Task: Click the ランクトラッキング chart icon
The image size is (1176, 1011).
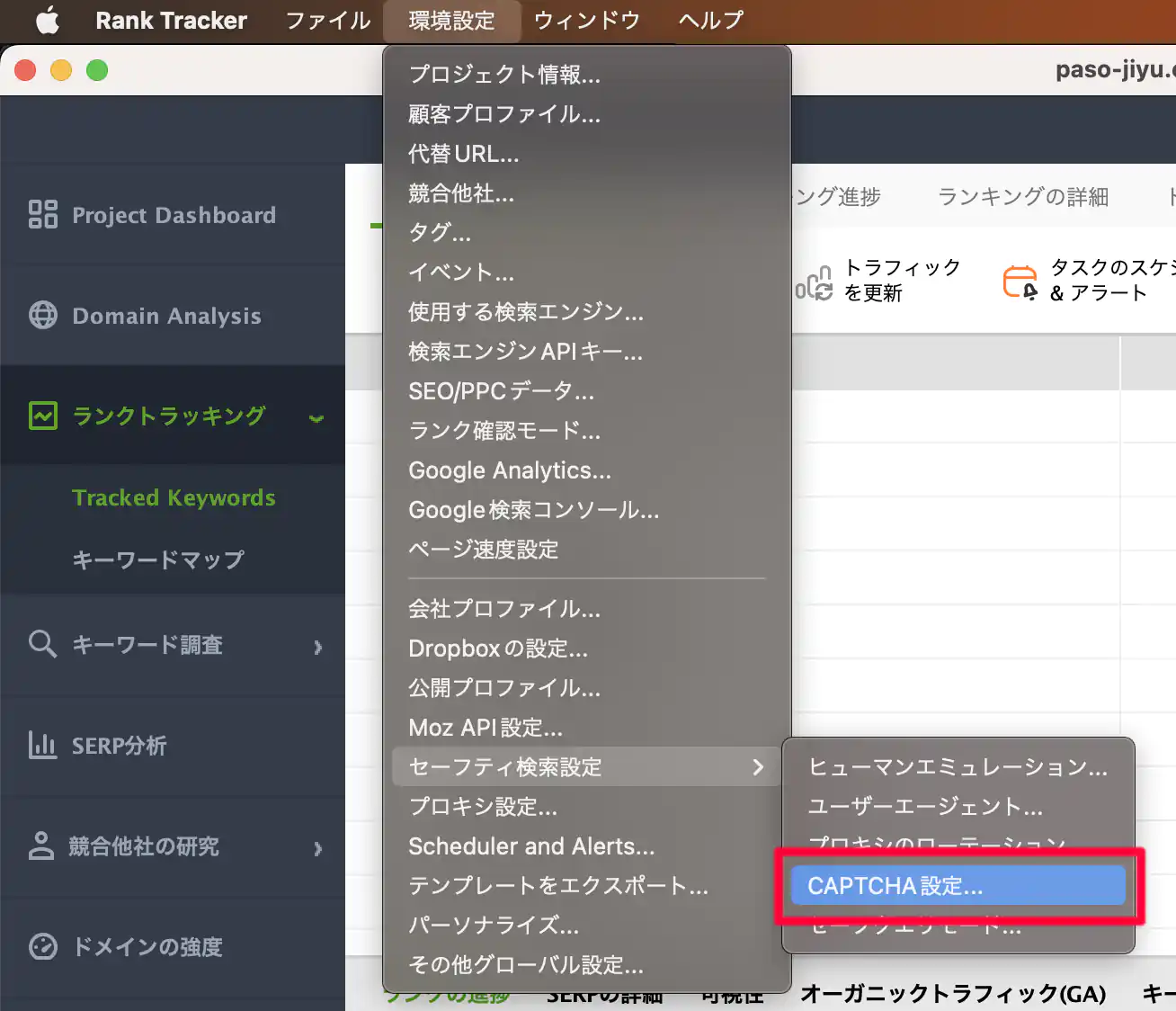Action: pyautogui.click(x=43, y=416)
